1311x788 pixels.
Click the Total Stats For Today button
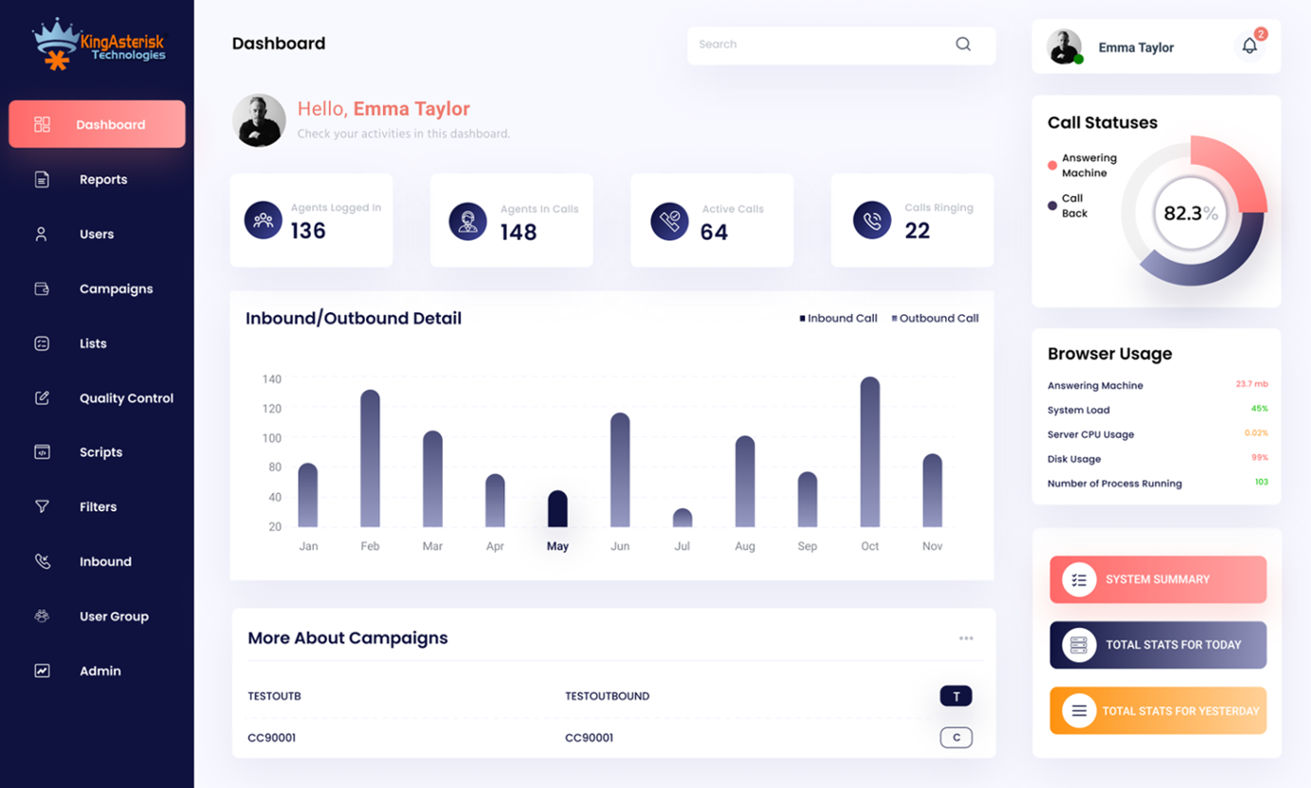coord(1157,645)
